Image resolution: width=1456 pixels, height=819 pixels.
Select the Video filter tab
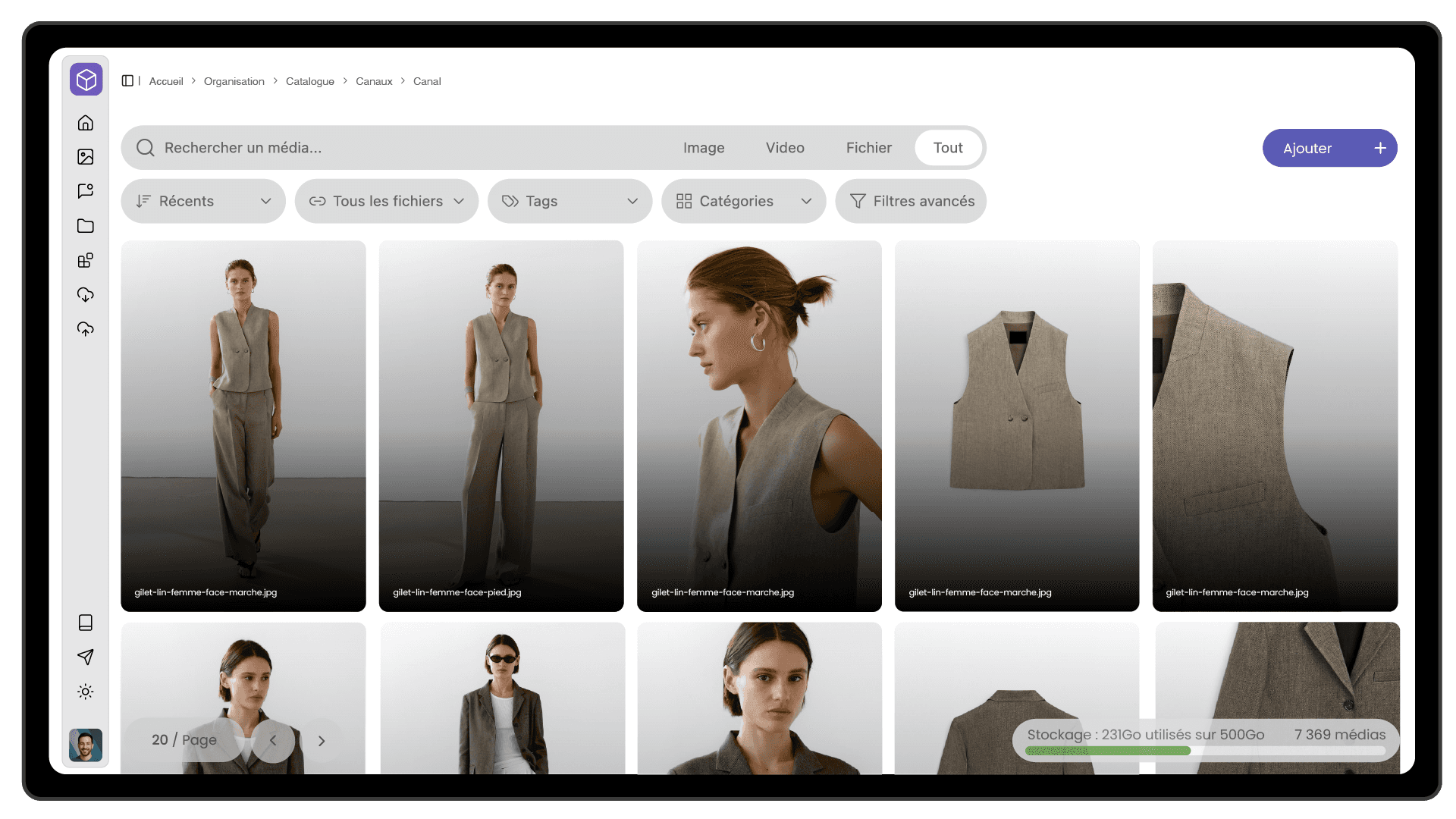coord(785,148)
